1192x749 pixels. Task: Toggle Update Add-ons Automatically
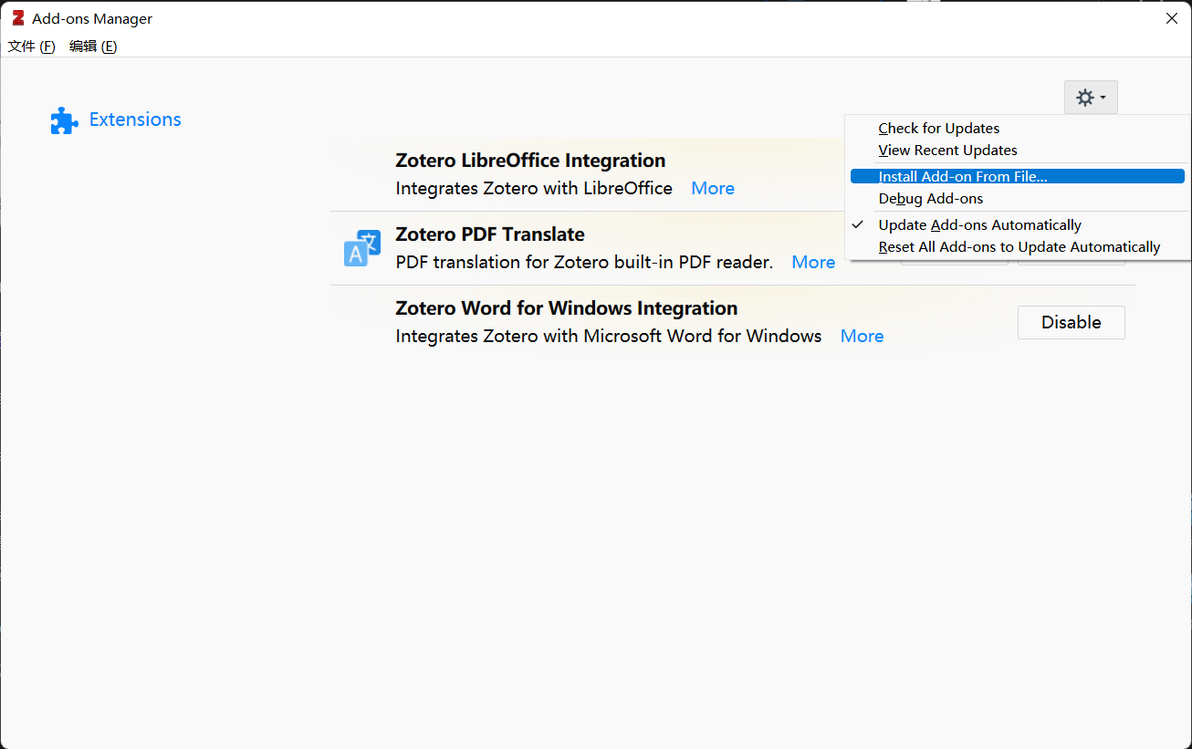(979, 225)
